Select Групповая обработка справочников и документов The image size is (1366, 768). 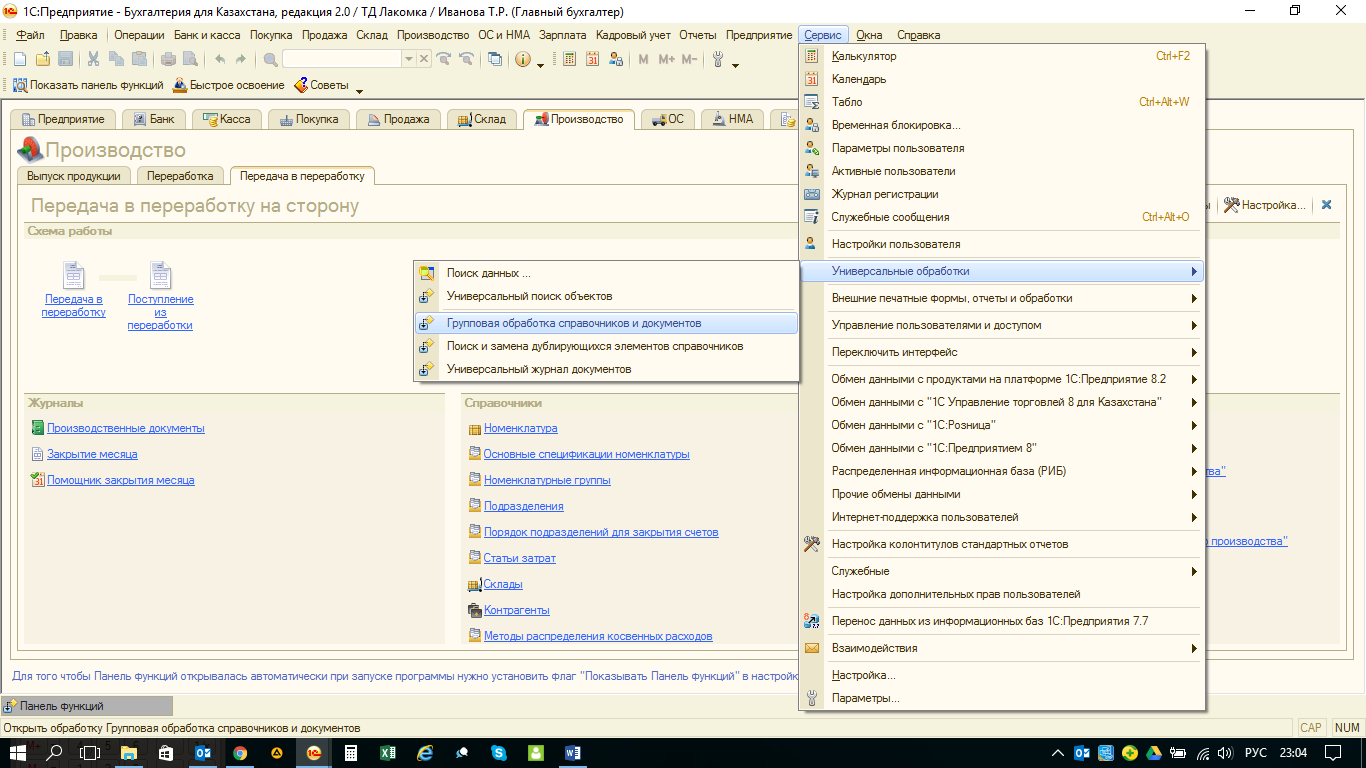(606, 323)
